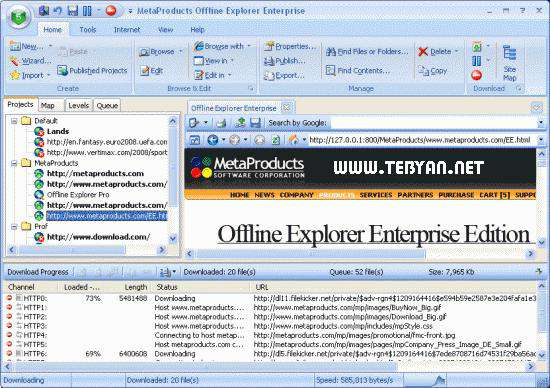Switch to the Tools ribbon tab
Viewport: 550px width, 388px height.
tap(88, 30)
